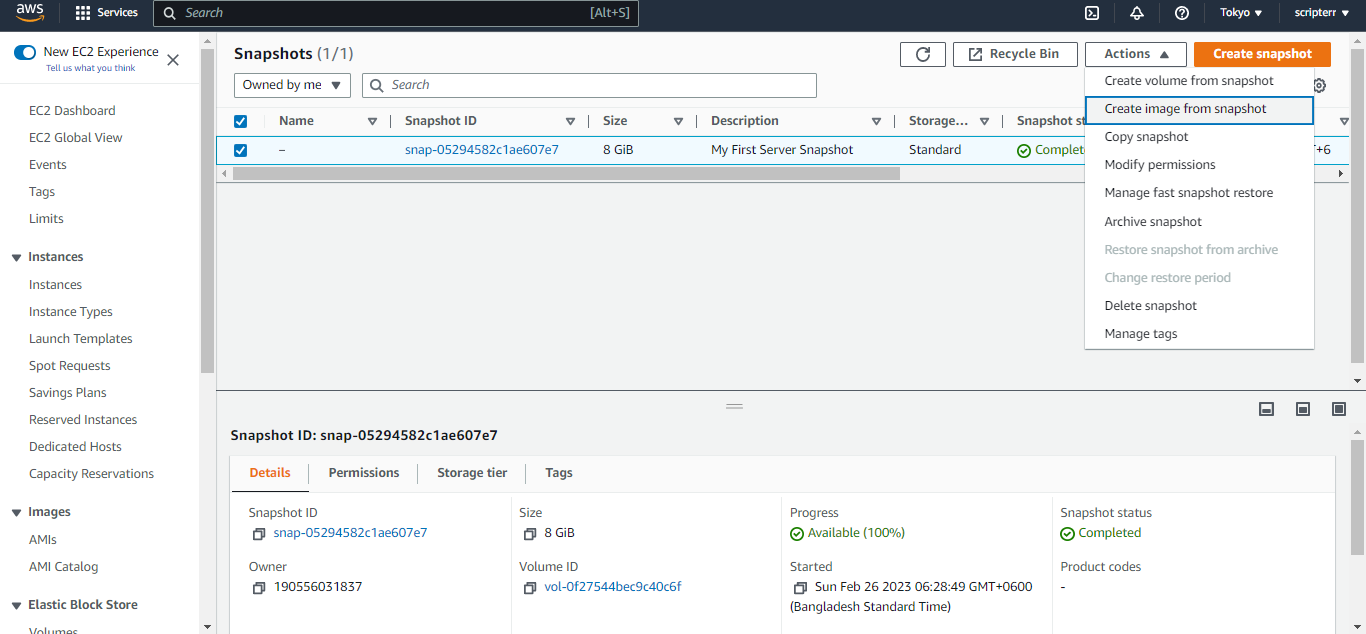The height and width of the screenshot is (634, 1366).
Task: Open the Tags tab
Action: 559,473
